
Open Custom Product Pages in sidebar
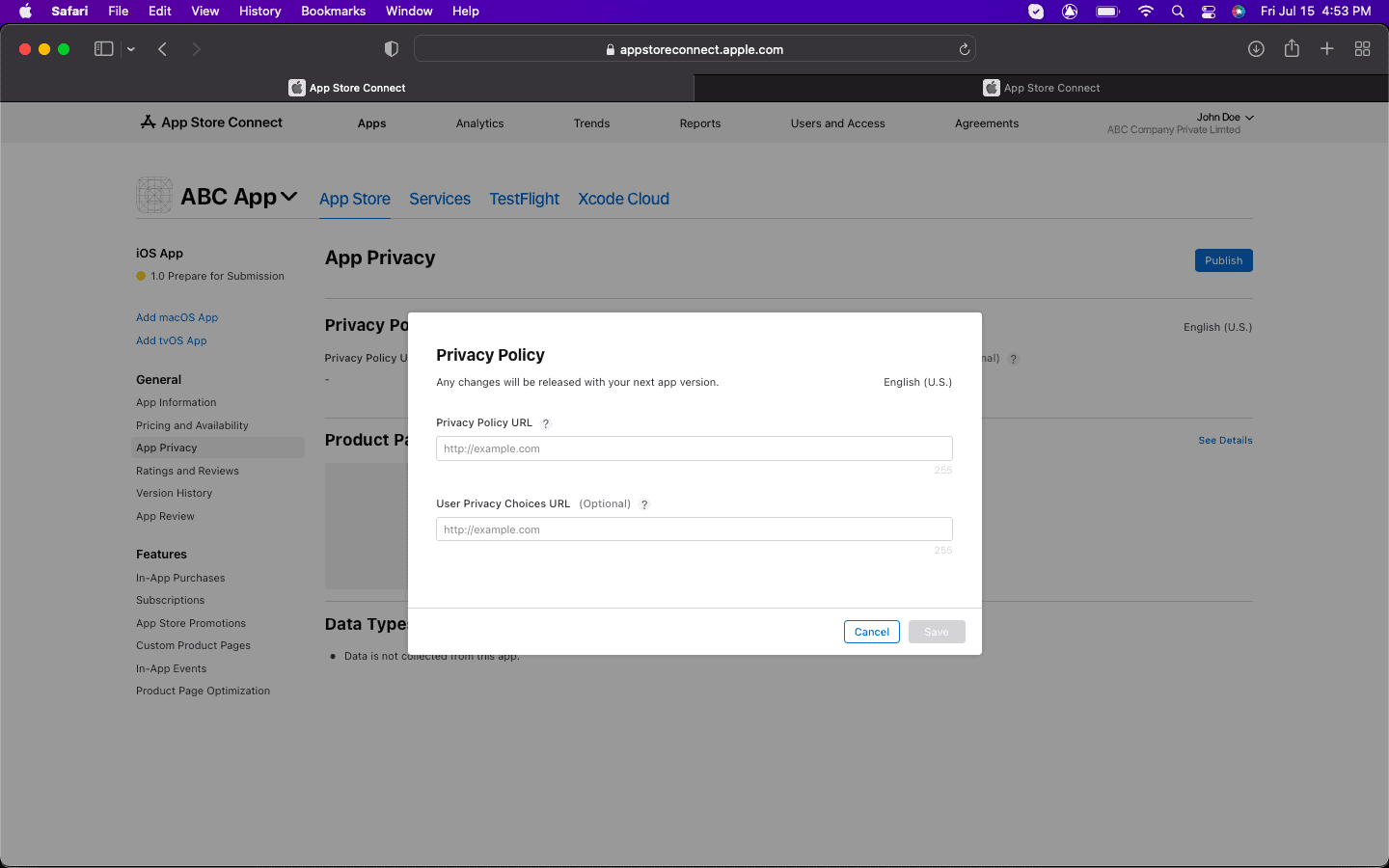[x=193, y=645]
